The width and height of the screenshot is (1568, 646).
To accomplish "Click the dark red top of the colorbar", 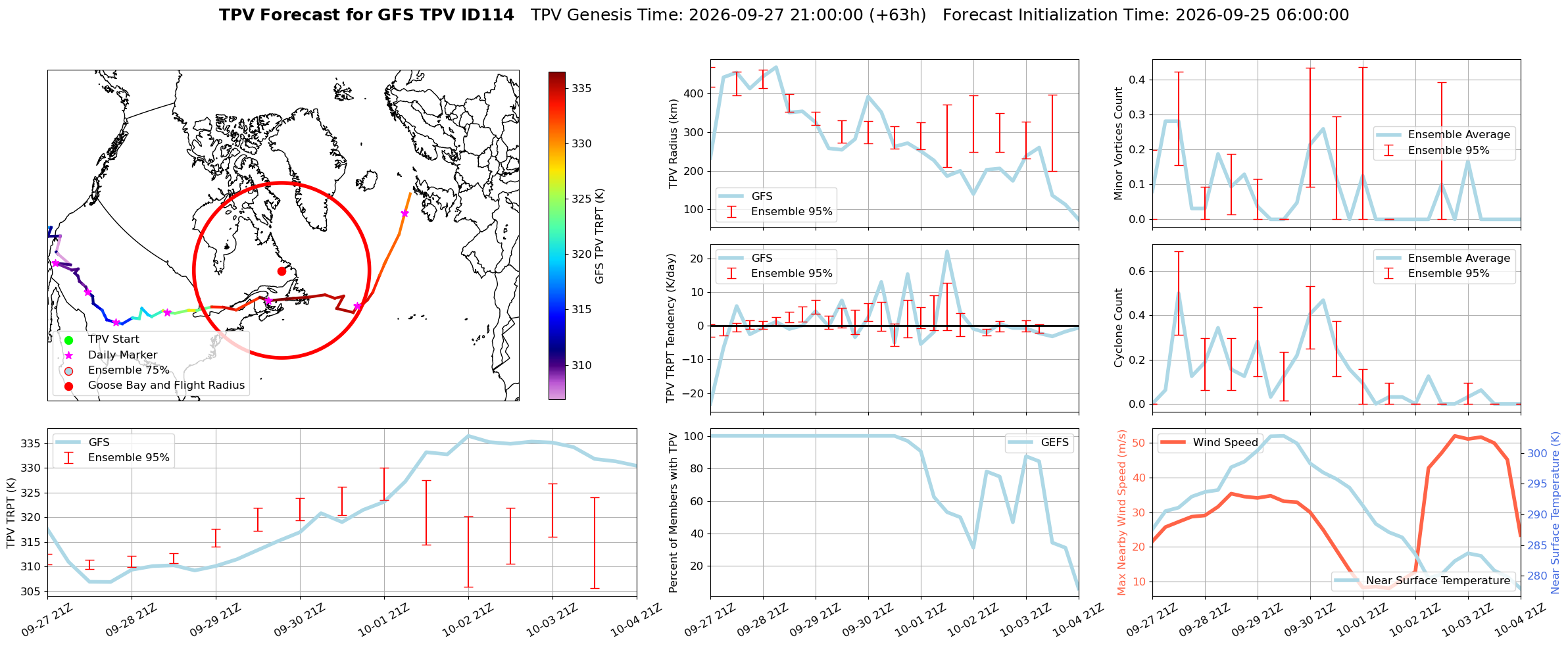I will click(x=556, y=75).
